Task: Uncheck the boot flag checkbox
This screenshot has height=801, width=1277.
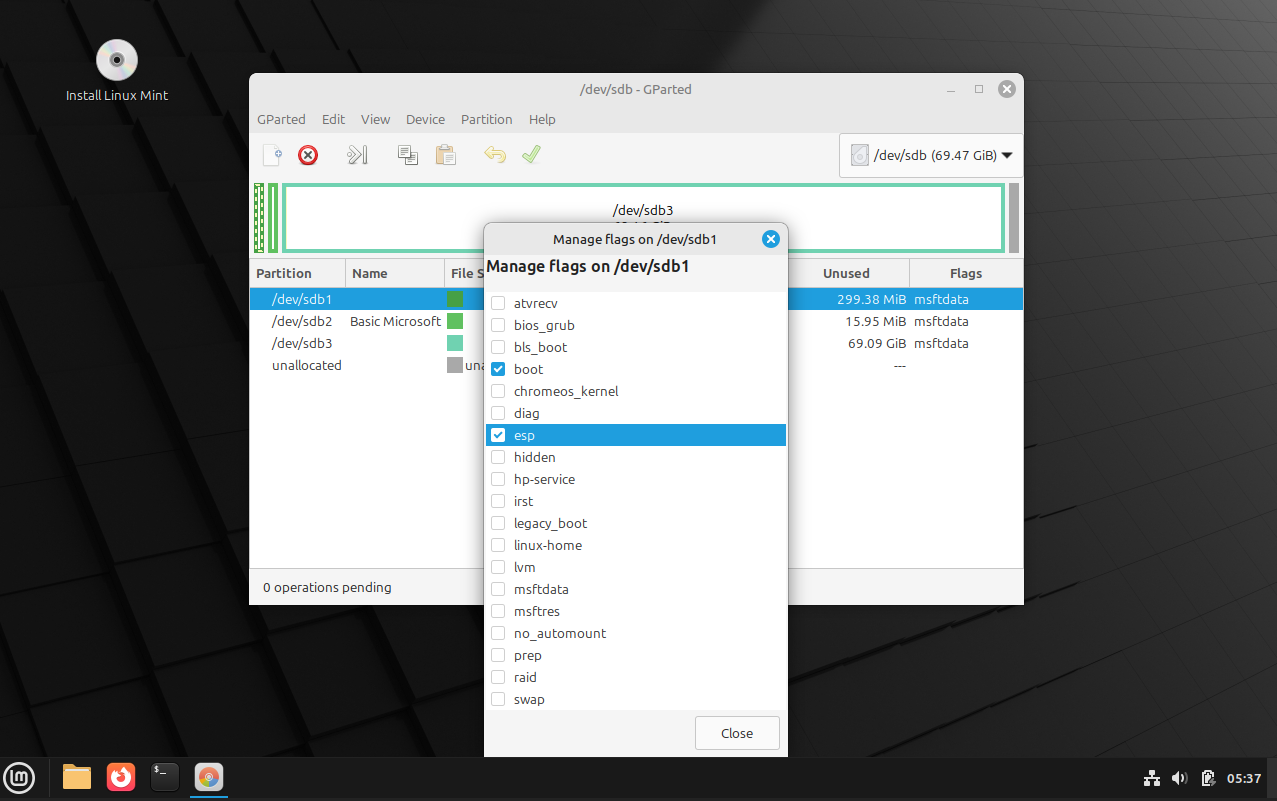Action: (x=498, y=369)
